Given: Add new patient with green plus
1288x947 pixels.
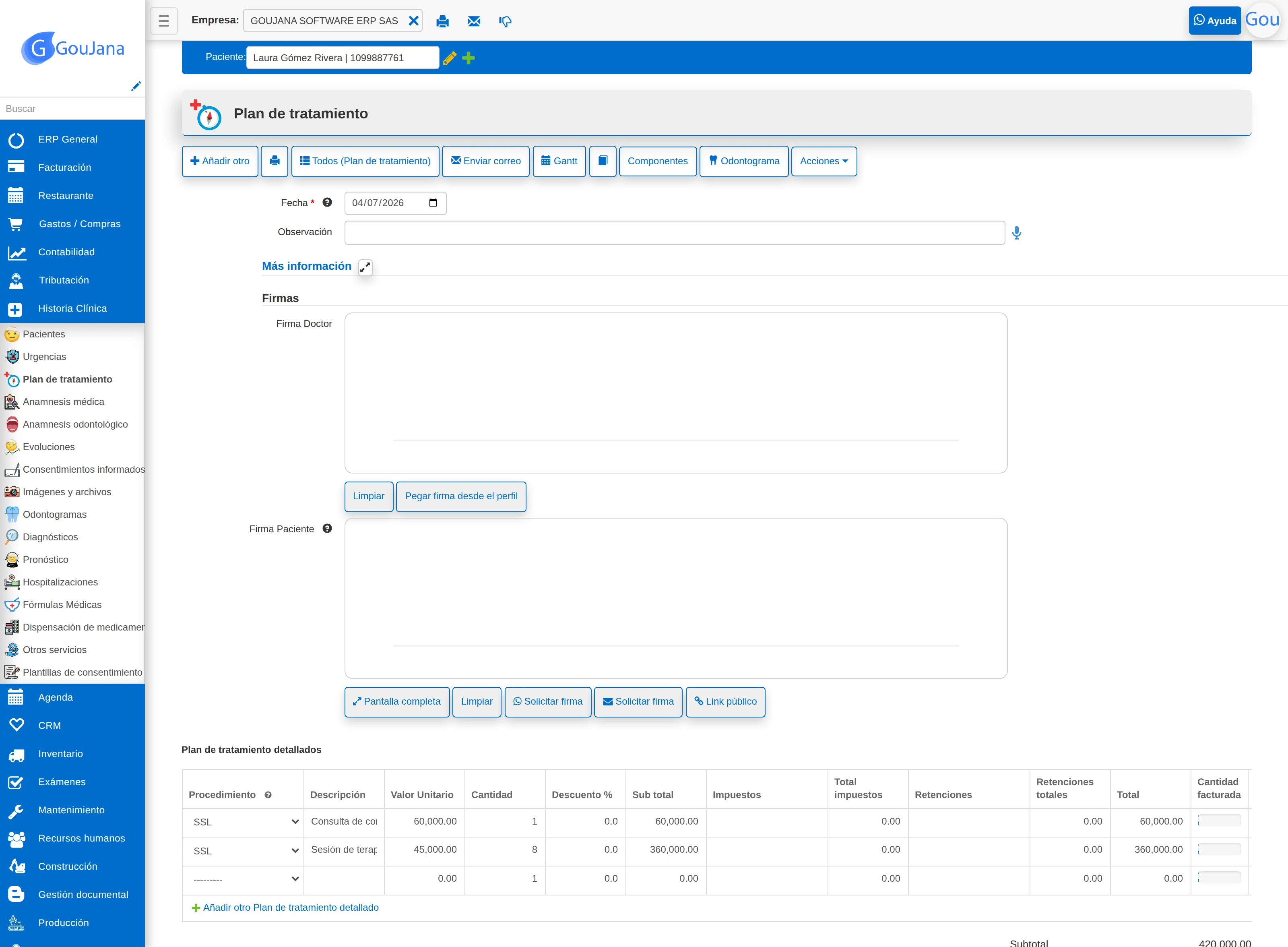Looking at the screenshot, I should coord(469,58).
